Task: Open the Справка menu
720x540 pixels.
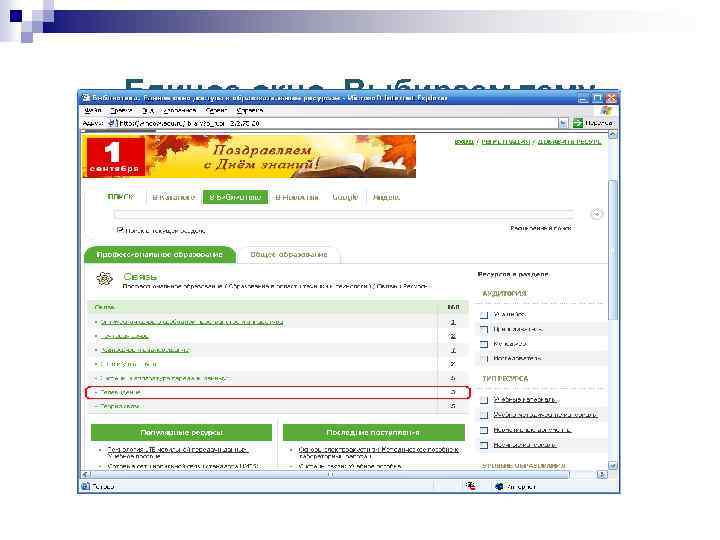Action: [x=250, y=111]
